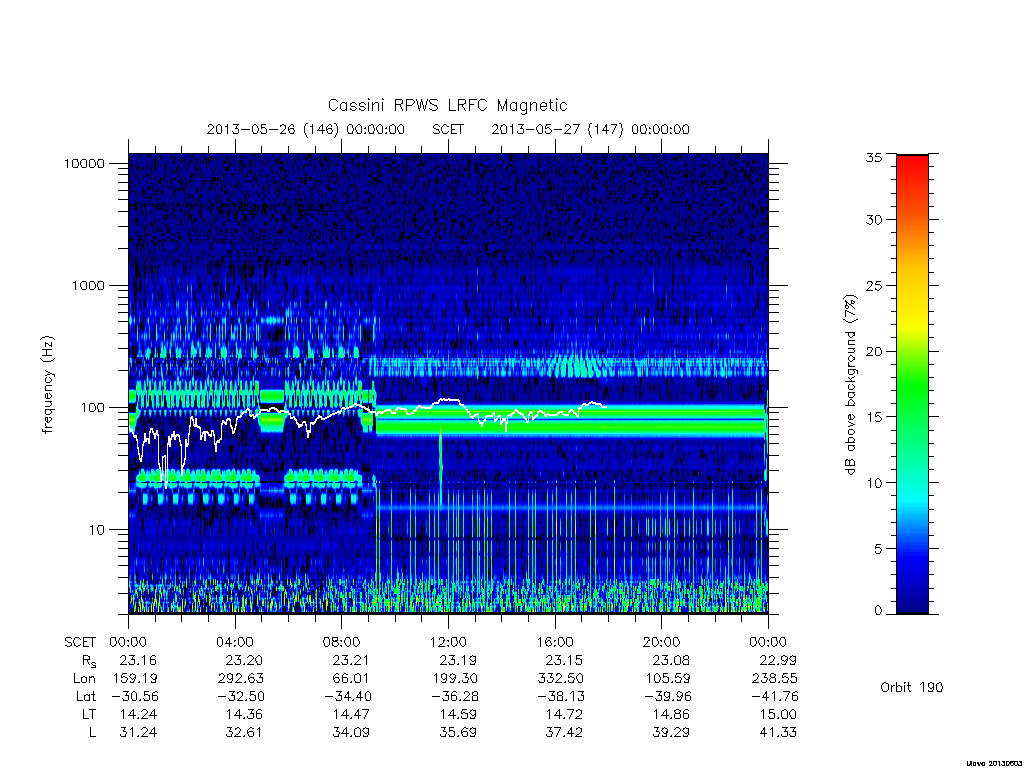The image size is (1024, 768).
Task: Click the Lat value -30.56
Action: tap(133, 697)
